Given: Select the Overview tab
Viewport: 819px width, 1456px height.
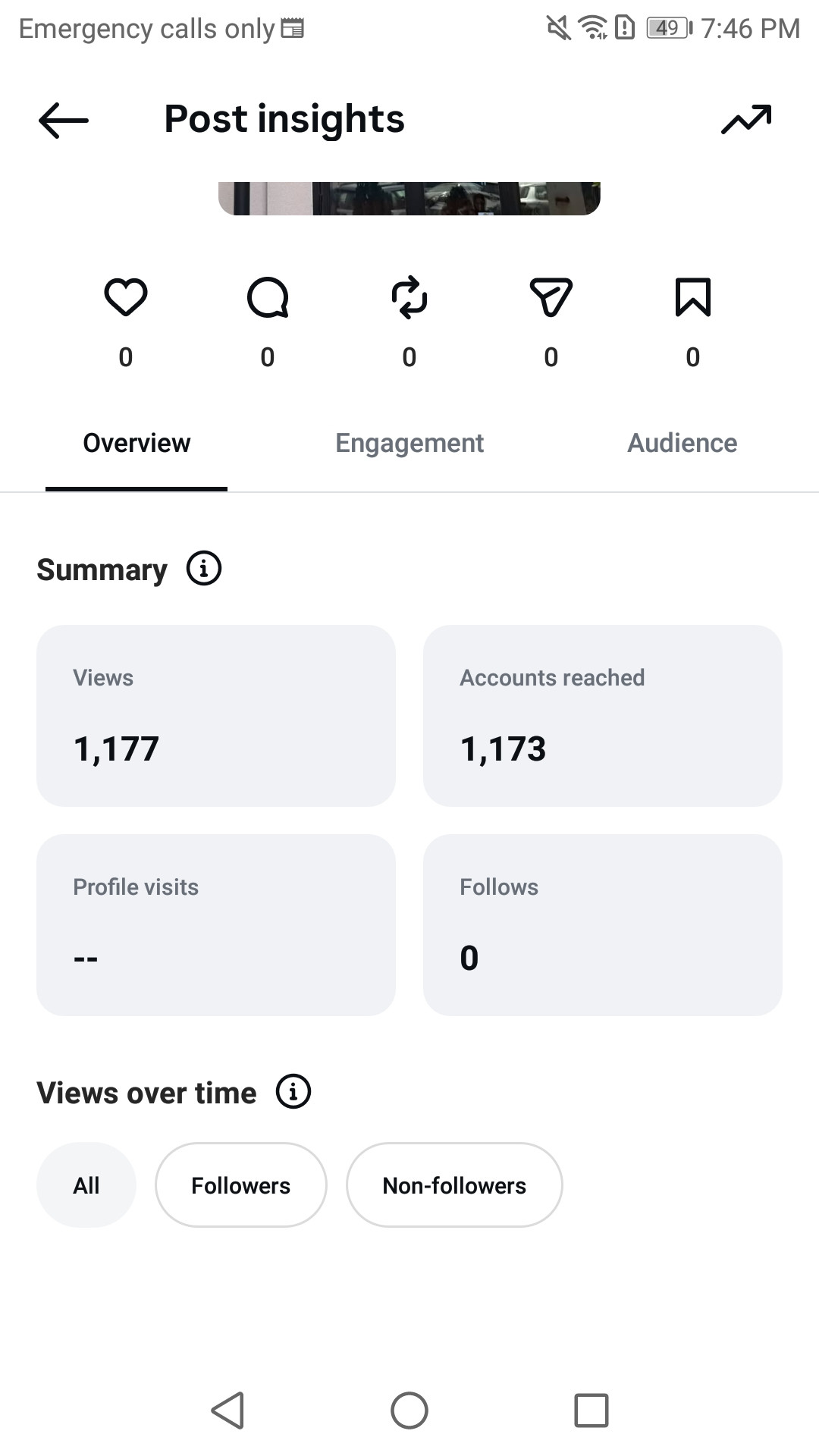Looking at the screenshot, I should coord(136,443).
